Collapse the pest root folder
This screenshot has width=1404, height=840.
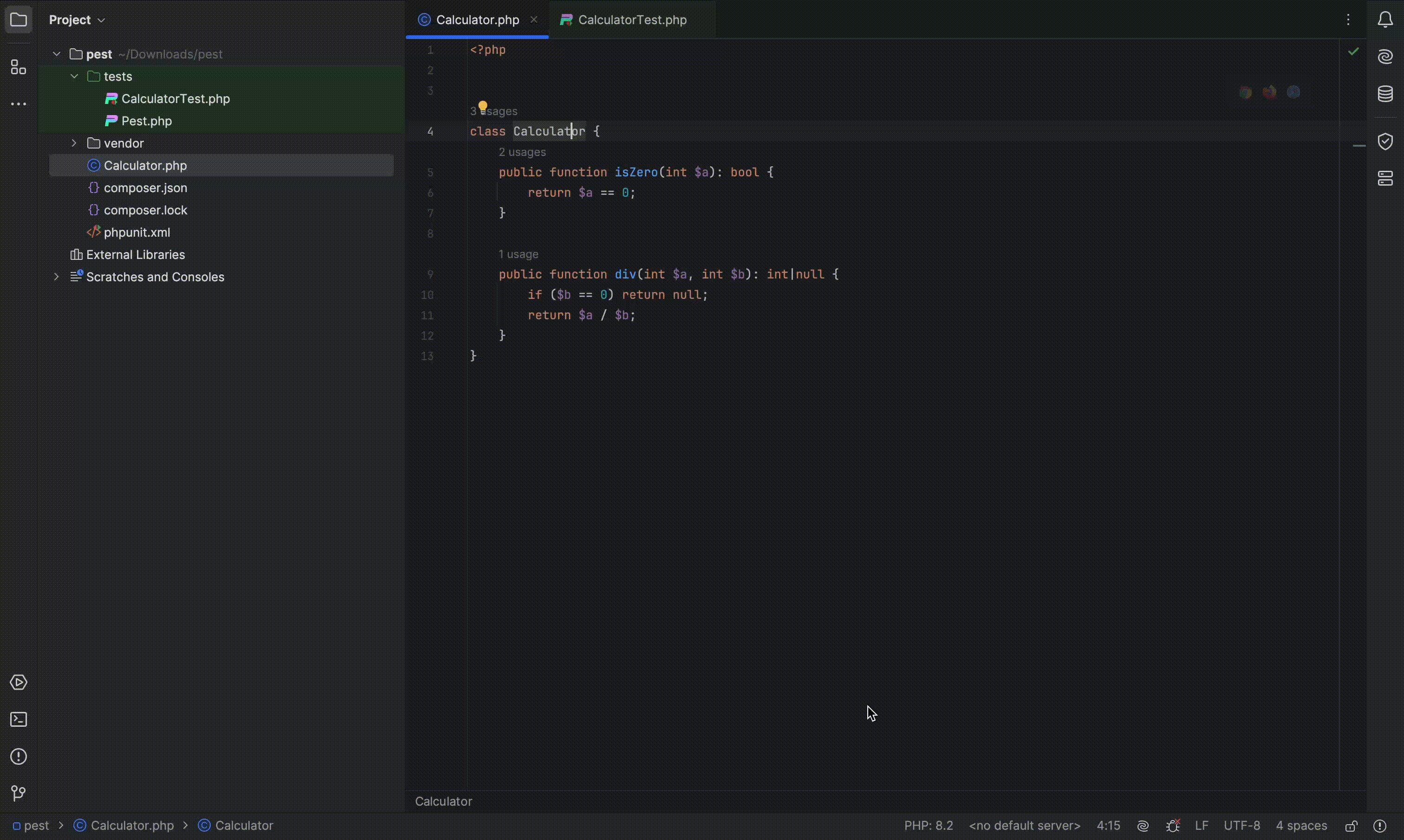57,54
